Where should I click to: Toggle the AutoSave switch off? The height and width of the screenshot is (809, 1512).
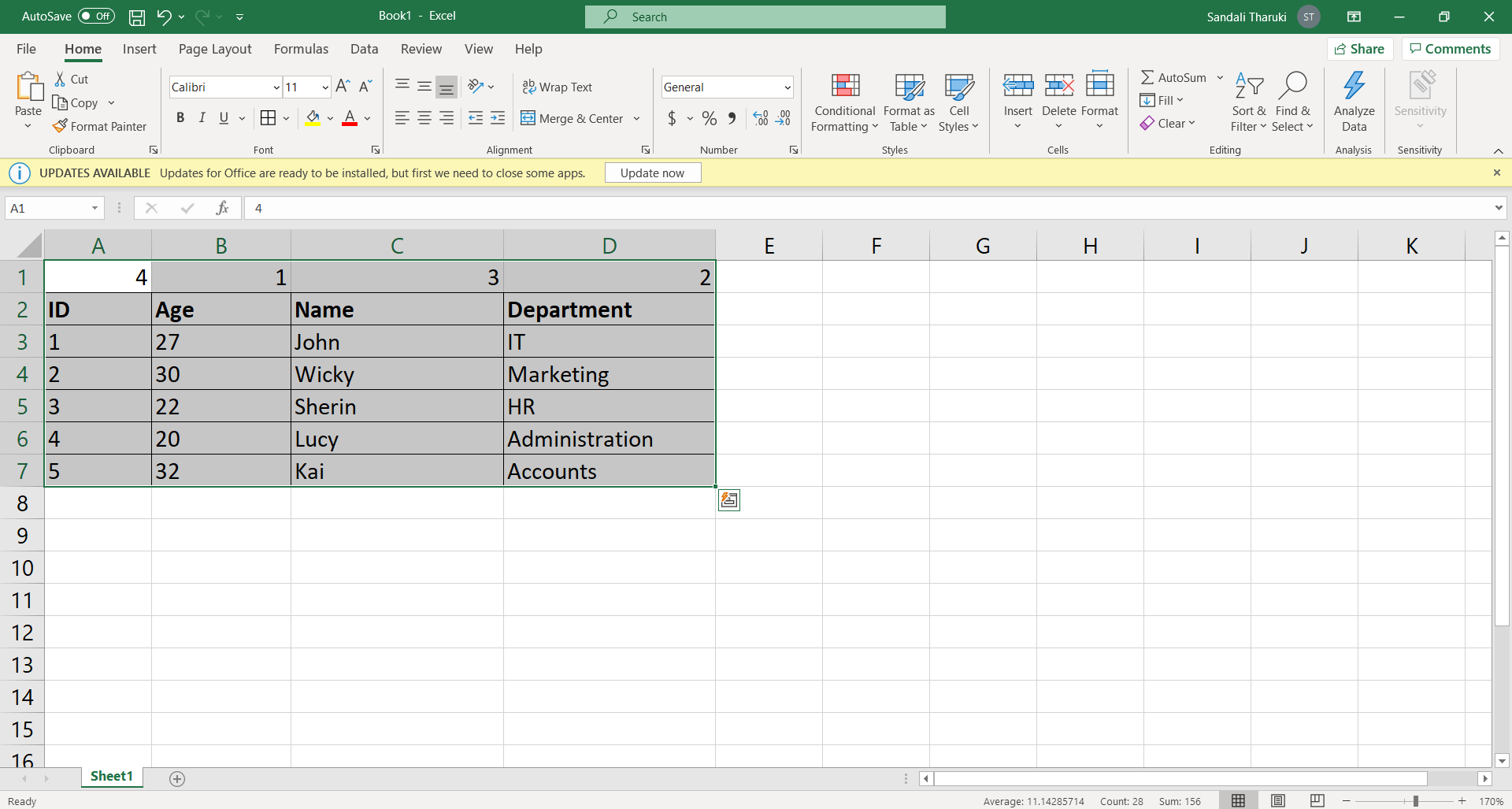(x=94, y=16)
